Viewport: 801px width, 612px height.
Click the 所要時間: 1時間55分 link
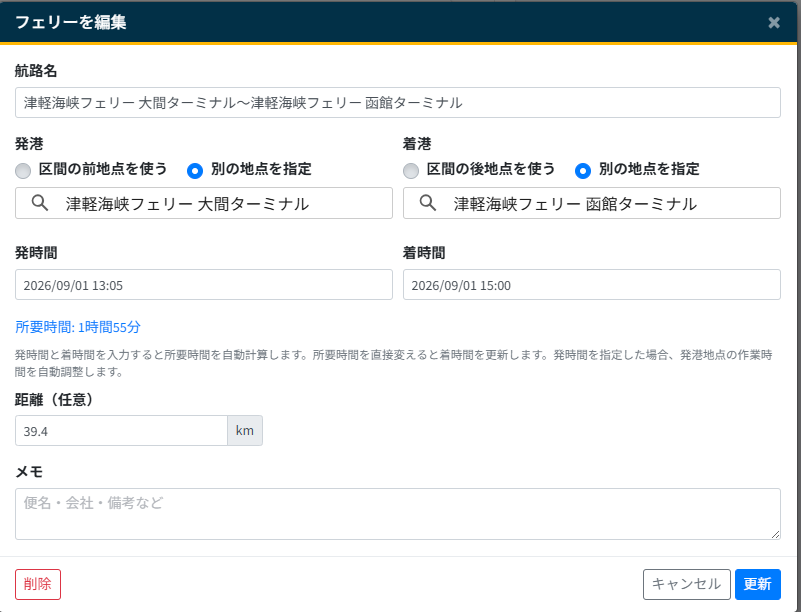(x=78, y=327)
